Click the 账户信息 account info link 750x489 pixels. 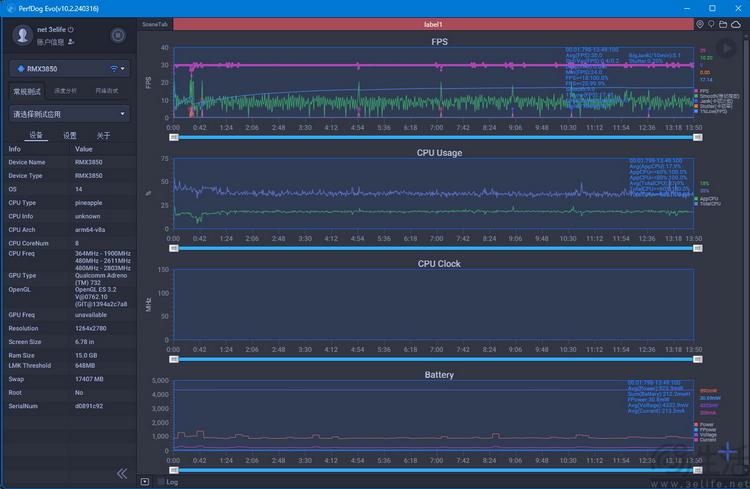(50, 42)
